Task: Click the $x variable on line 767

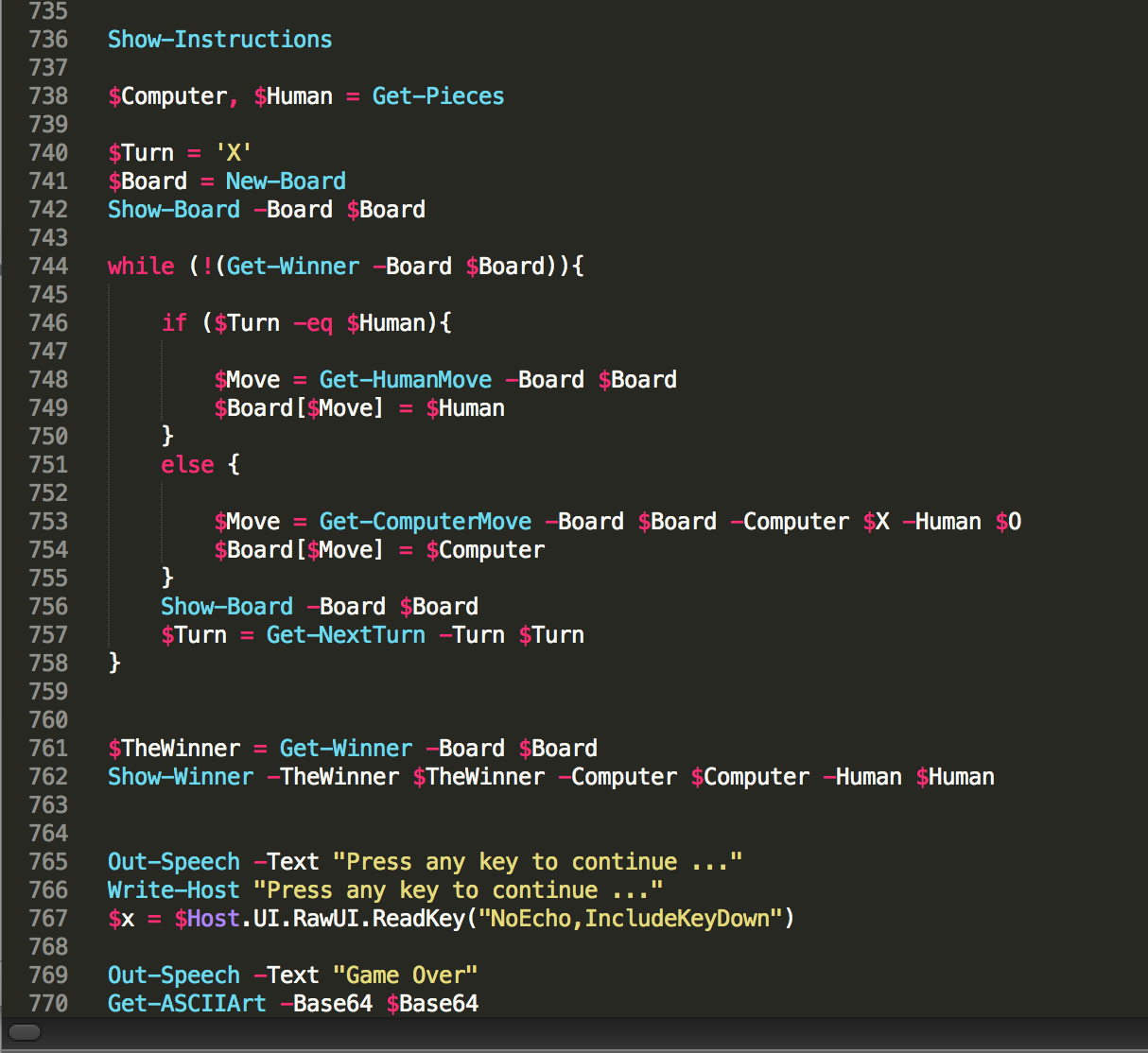Action: click(x=121, y=919)
